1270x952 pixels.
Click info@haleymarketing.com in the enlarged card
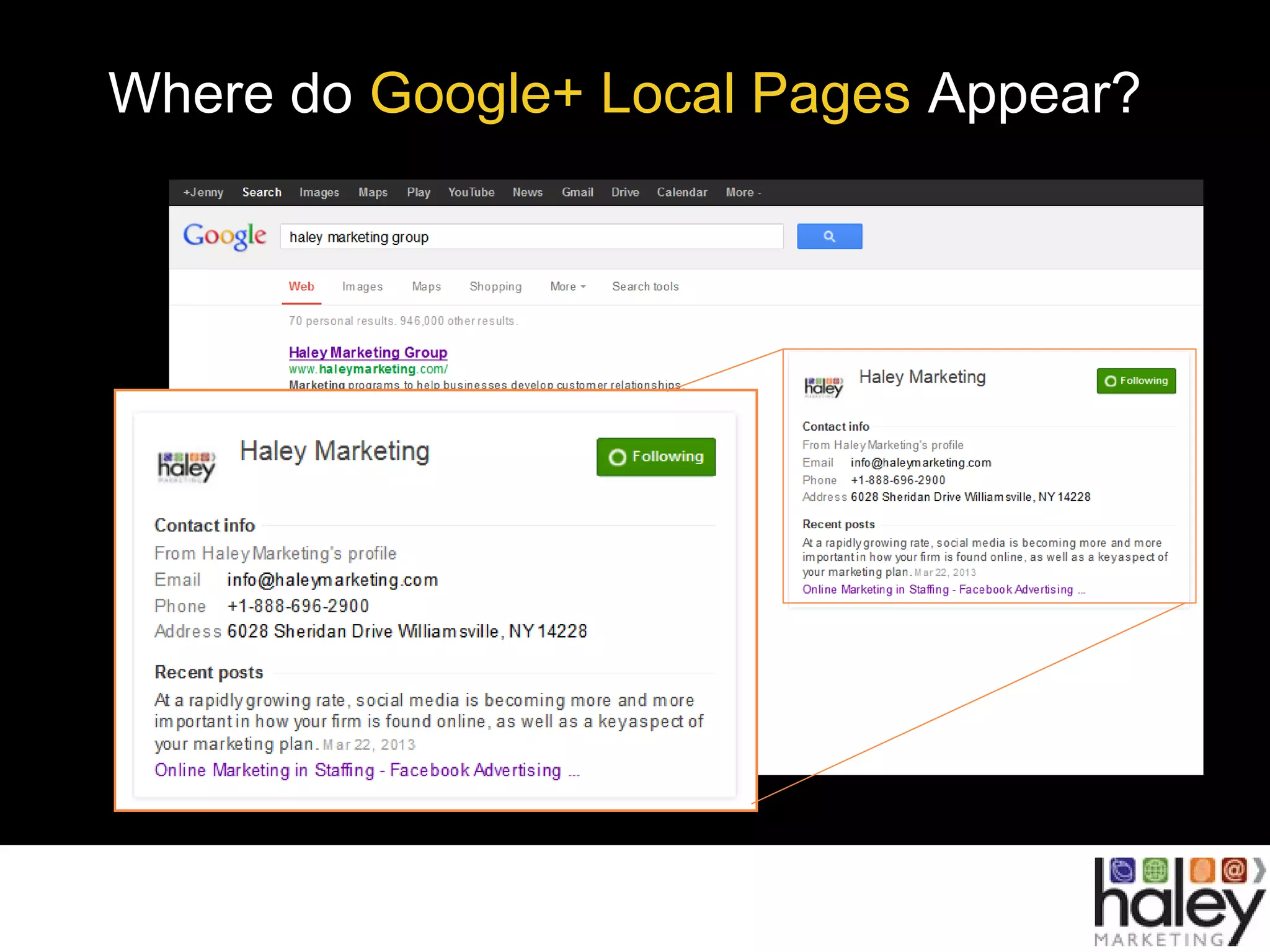332,580
